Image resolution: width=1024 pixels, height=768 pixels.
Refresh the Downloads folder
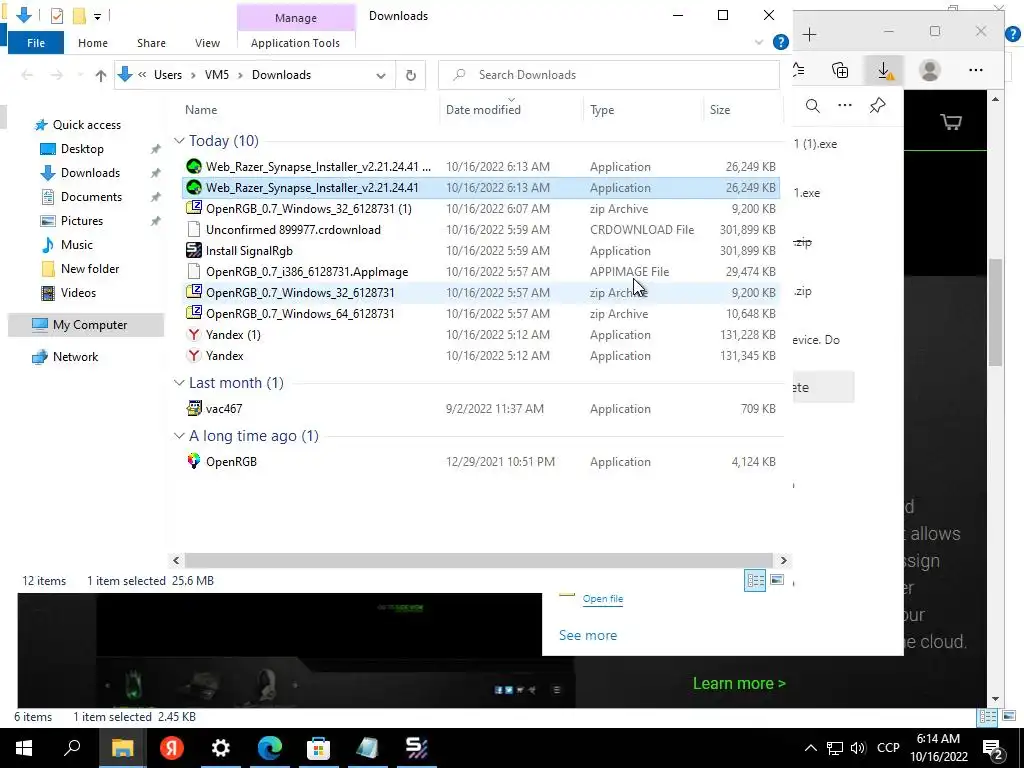(x=411, y=75)
